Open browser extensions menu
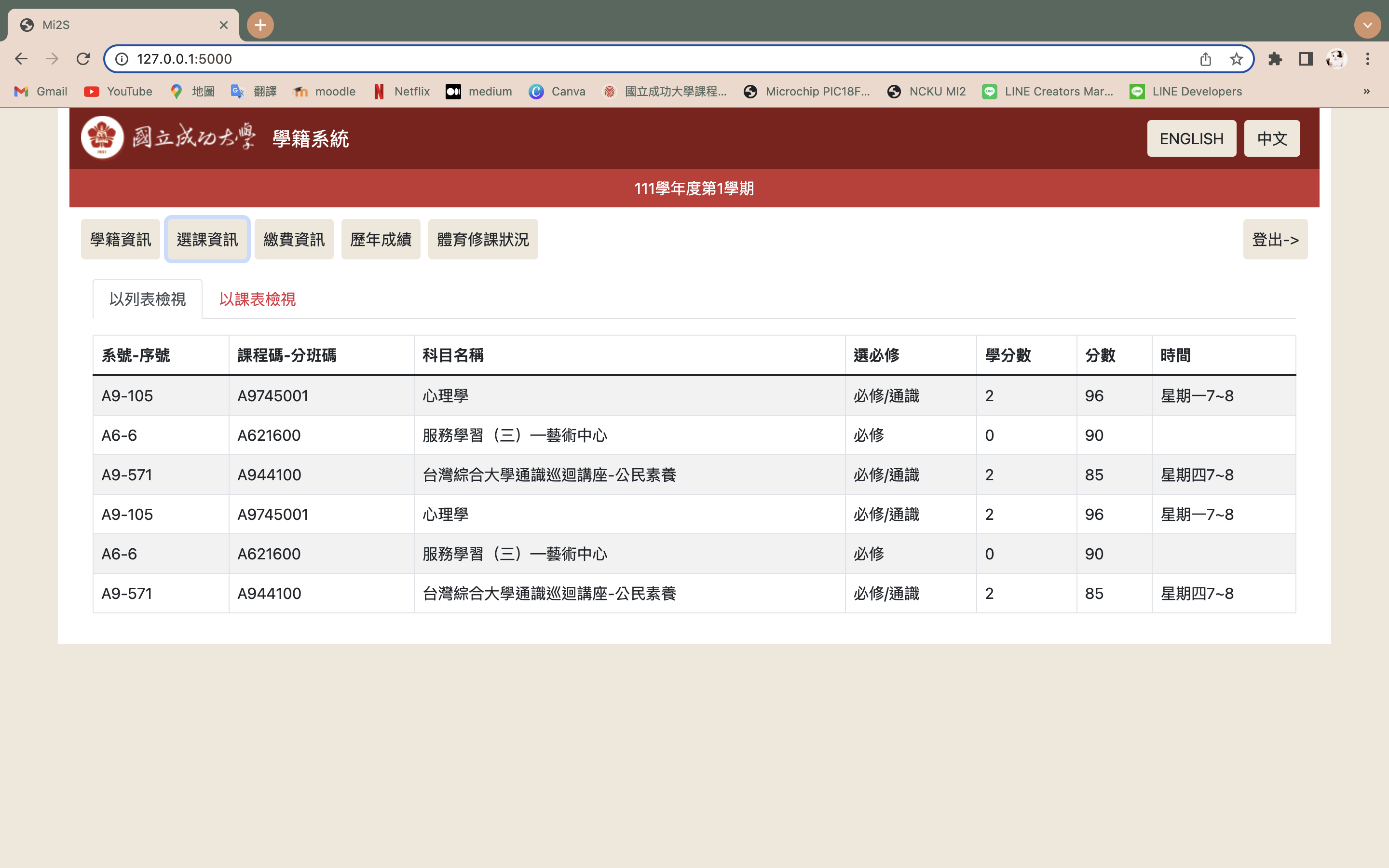 [1276, 58]
